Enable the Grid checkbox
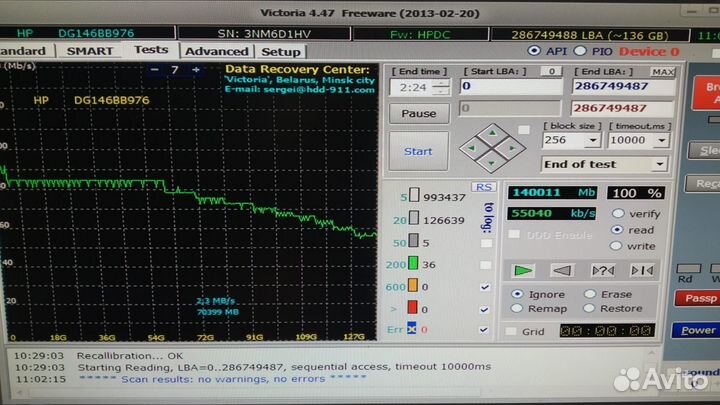720x405 pixels. coord(512,331)
